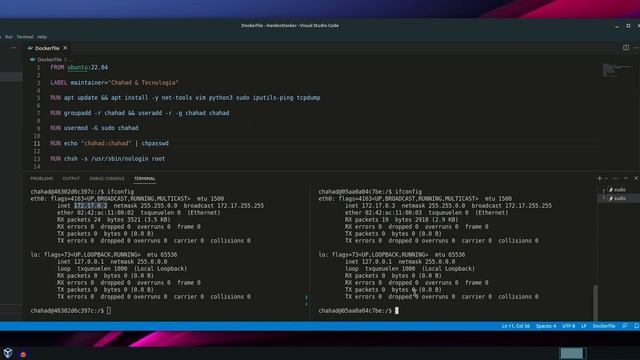The width and height of the screenshot is (640, 360).
Task: Select the first sudo terminal entry
Action: coord(617,190)
